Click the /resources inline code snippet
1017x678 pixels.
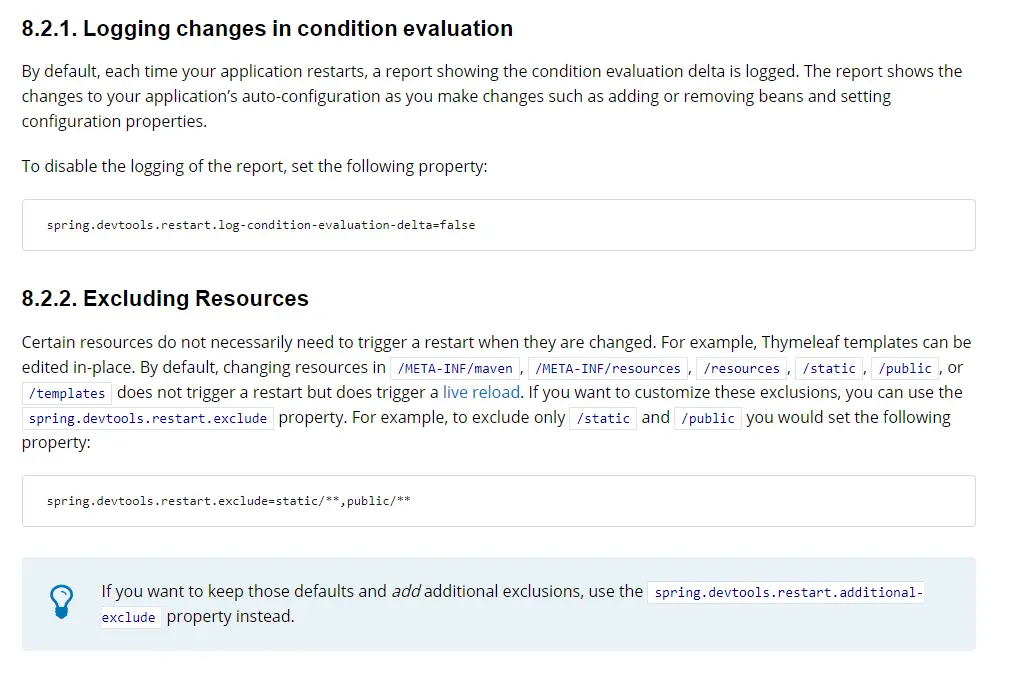tap(741, 368)
